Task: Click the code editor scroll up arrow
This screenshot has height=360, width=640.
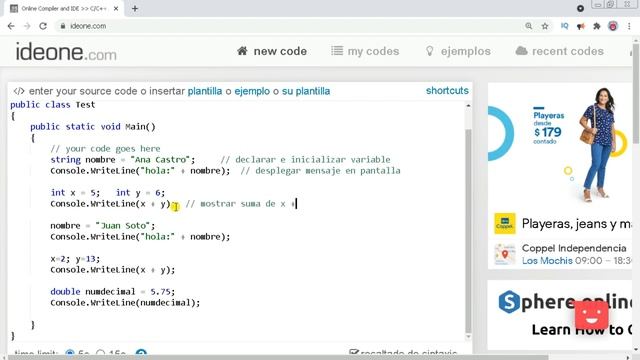Action: coord(468,106)
